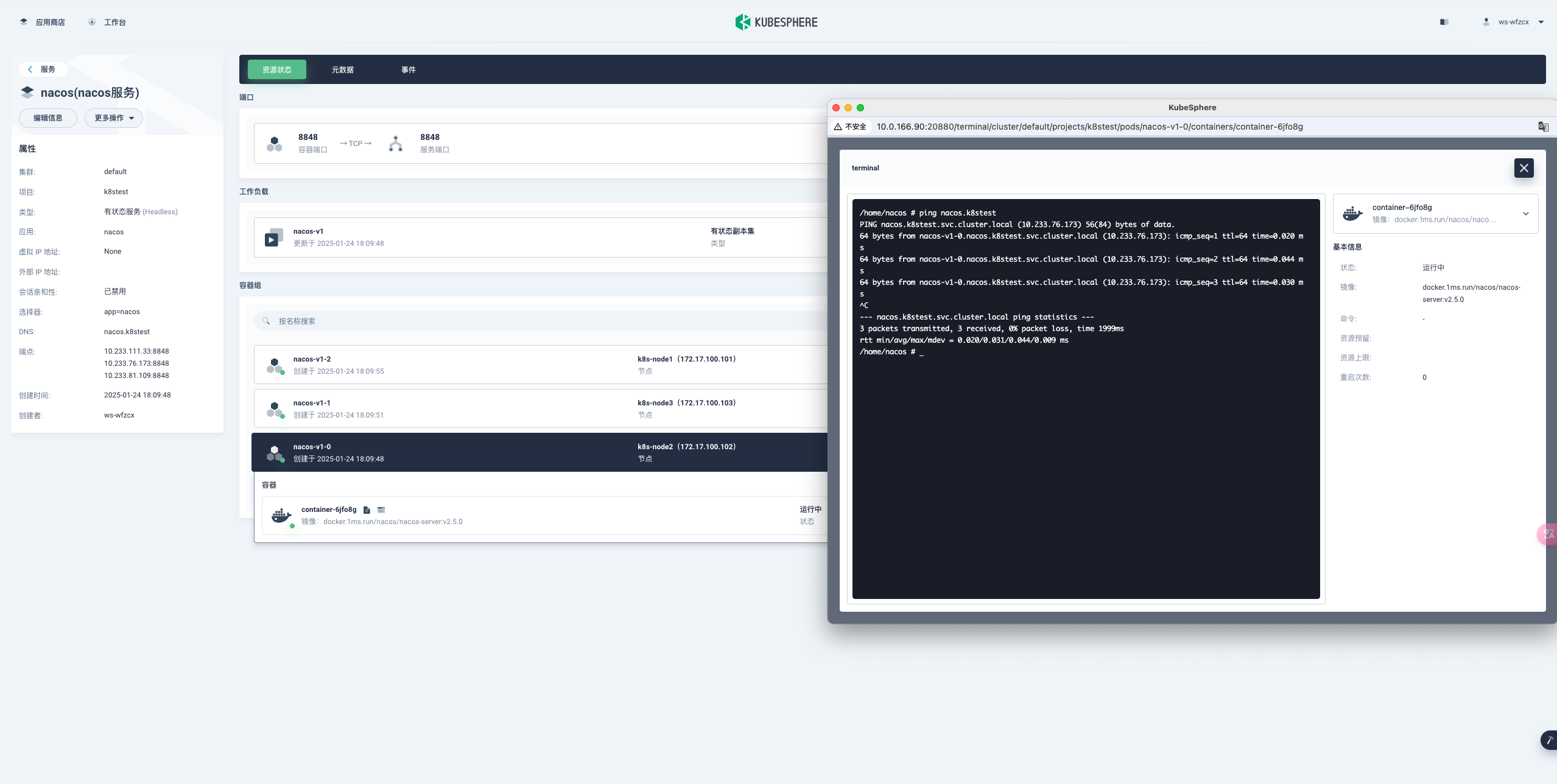This screenshot has width=1557, height=784.
Task: Expand the container-6jfo8g selector dropdown
Action: click(x=1526, y=214)
